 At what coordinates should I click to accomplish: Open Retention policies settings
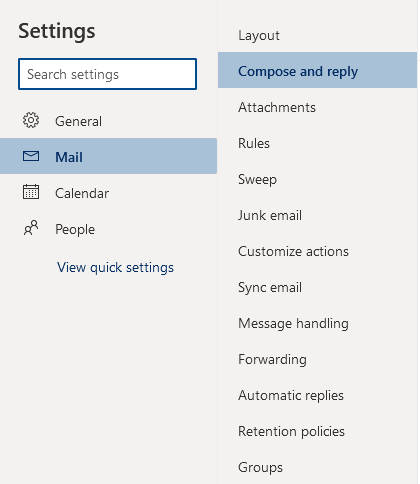pyautogui.click(x=317, y=431)
